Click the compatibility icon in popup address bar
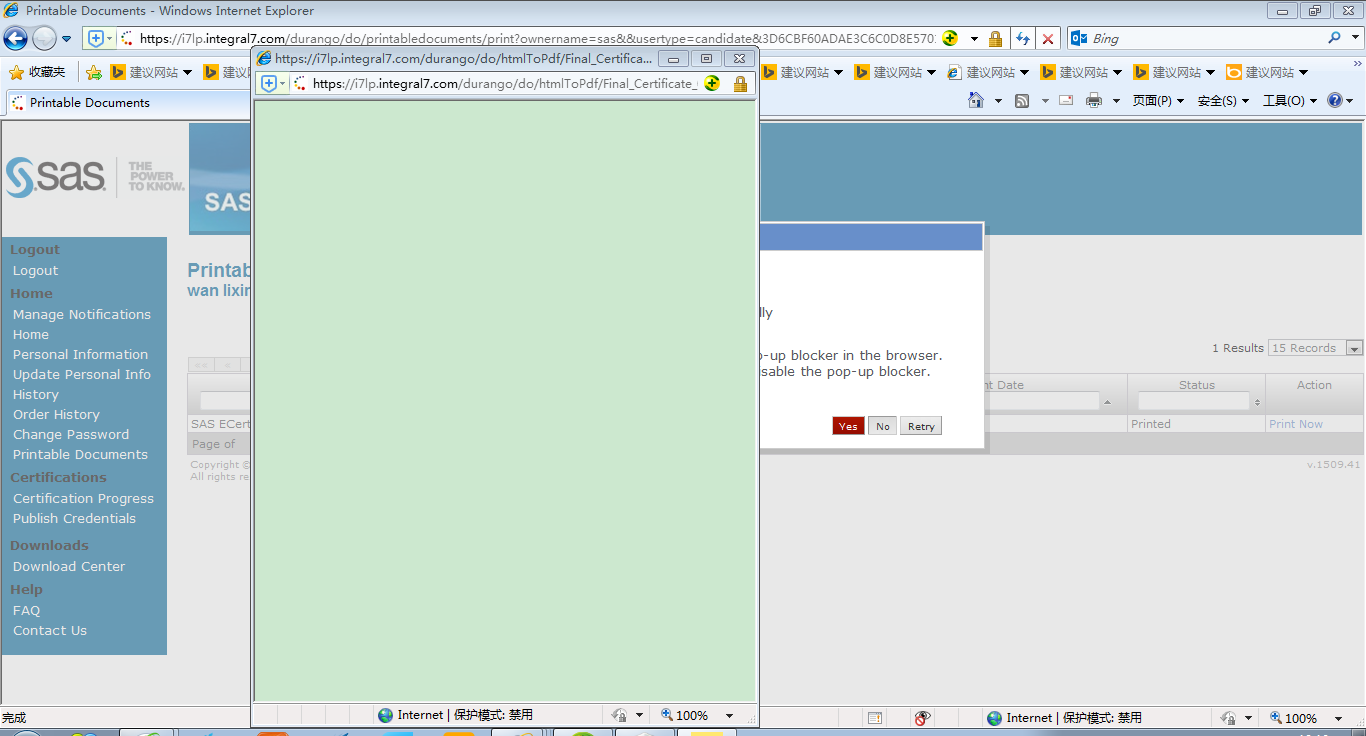The height and width of the screenshot is (736, 1366). coord(712,83)
